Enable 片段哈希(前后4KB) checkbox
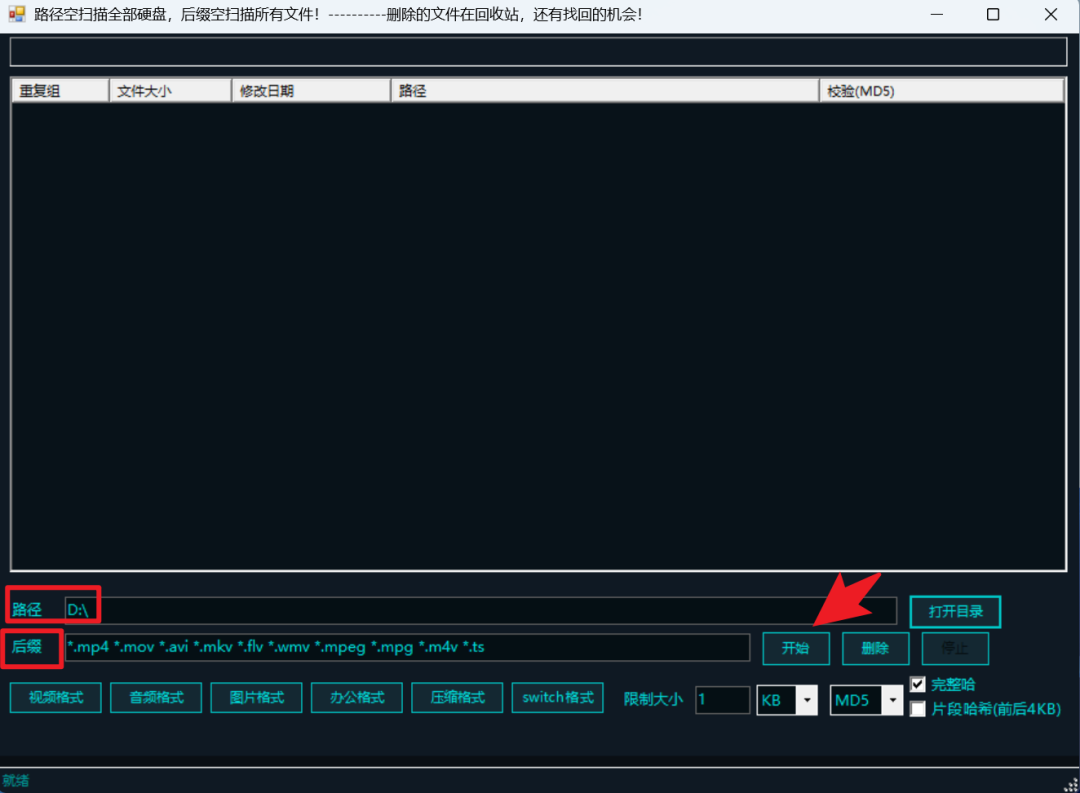Viewport: 1080px width, 793px height. pos(917,709)
